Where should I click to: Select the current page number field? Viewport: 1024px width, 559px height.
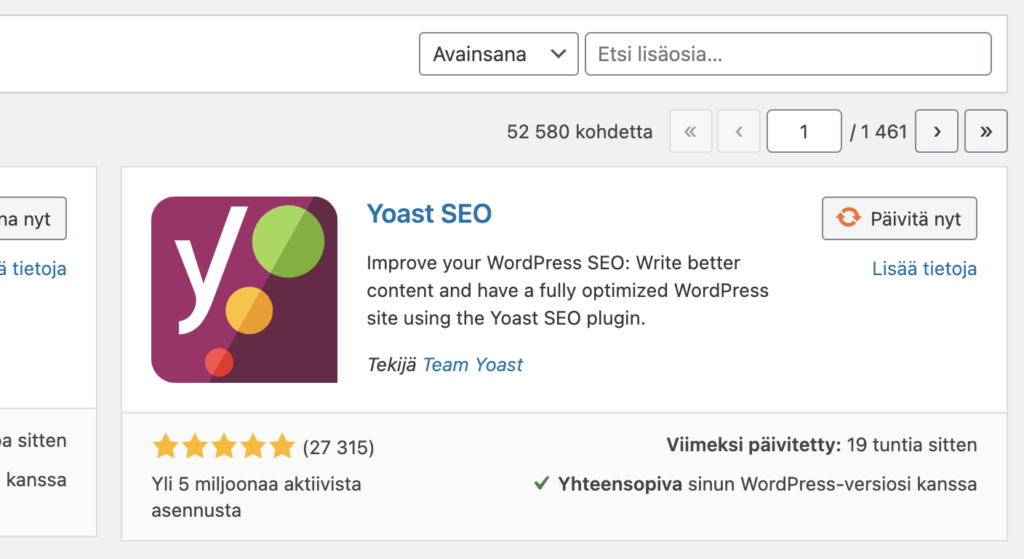click(x=804, y=131)
